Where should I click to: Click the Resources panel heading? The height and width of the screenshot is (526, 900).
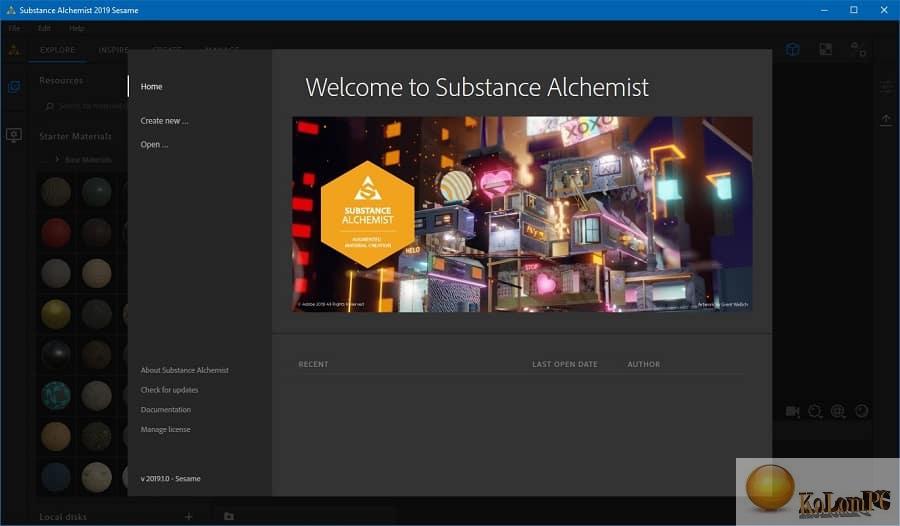(61, 80)
